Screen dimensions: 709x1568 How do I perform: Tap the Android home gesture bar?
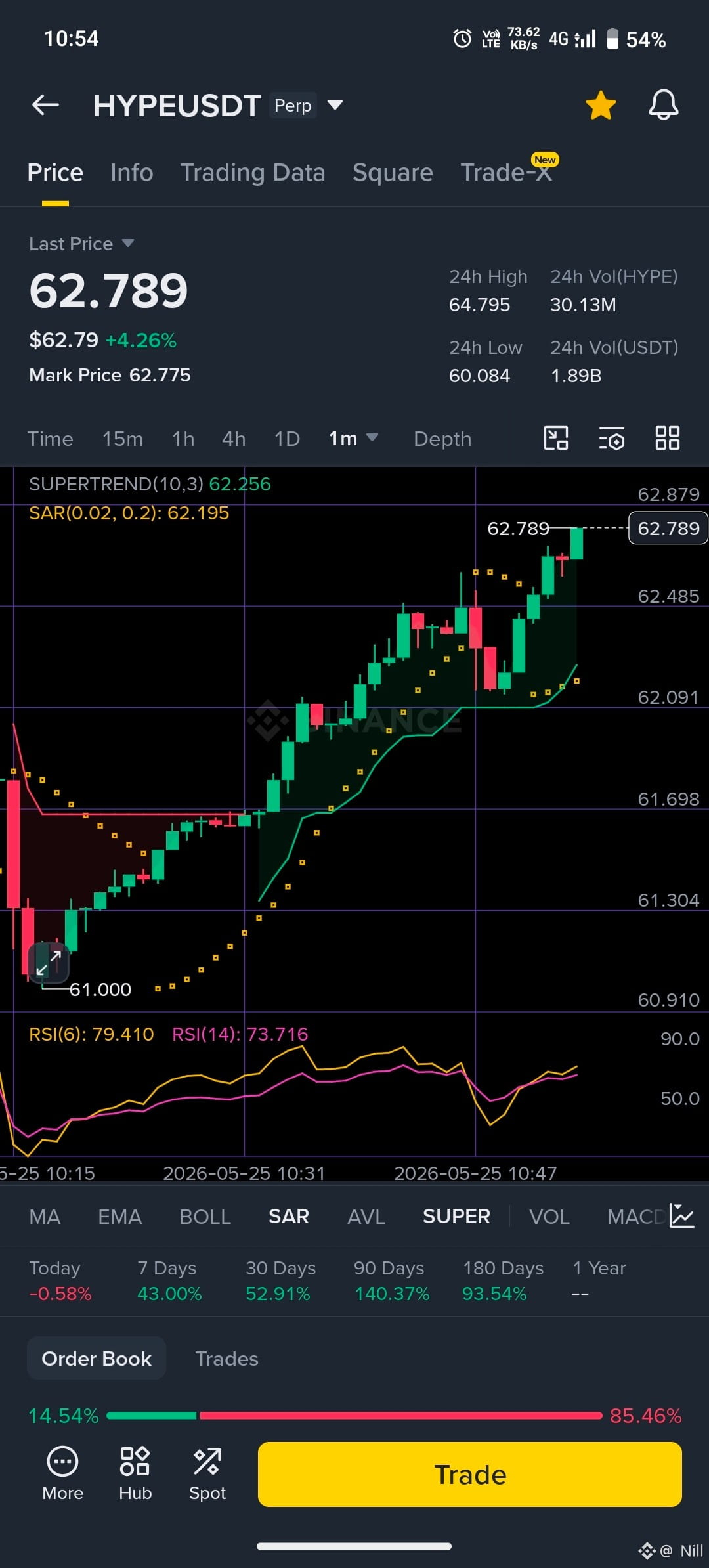point(354,1546)
